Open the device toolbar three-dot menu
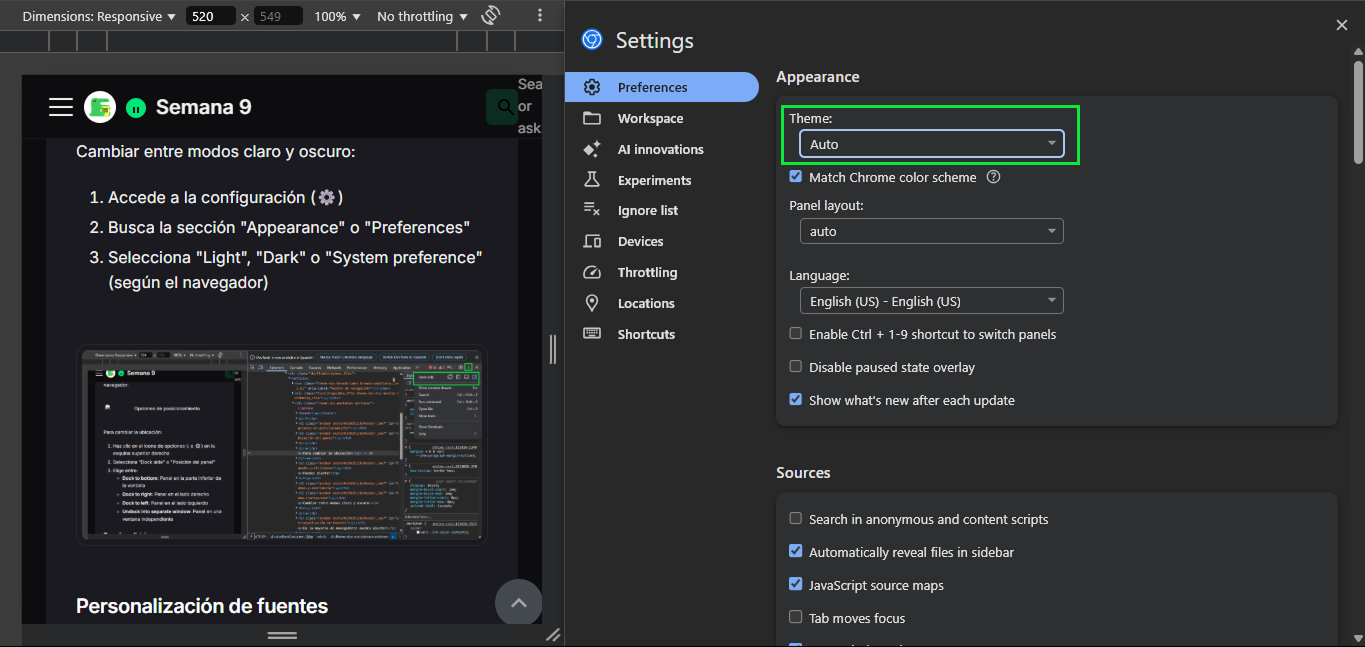The image size is (1365, 647). click(540, 16)
